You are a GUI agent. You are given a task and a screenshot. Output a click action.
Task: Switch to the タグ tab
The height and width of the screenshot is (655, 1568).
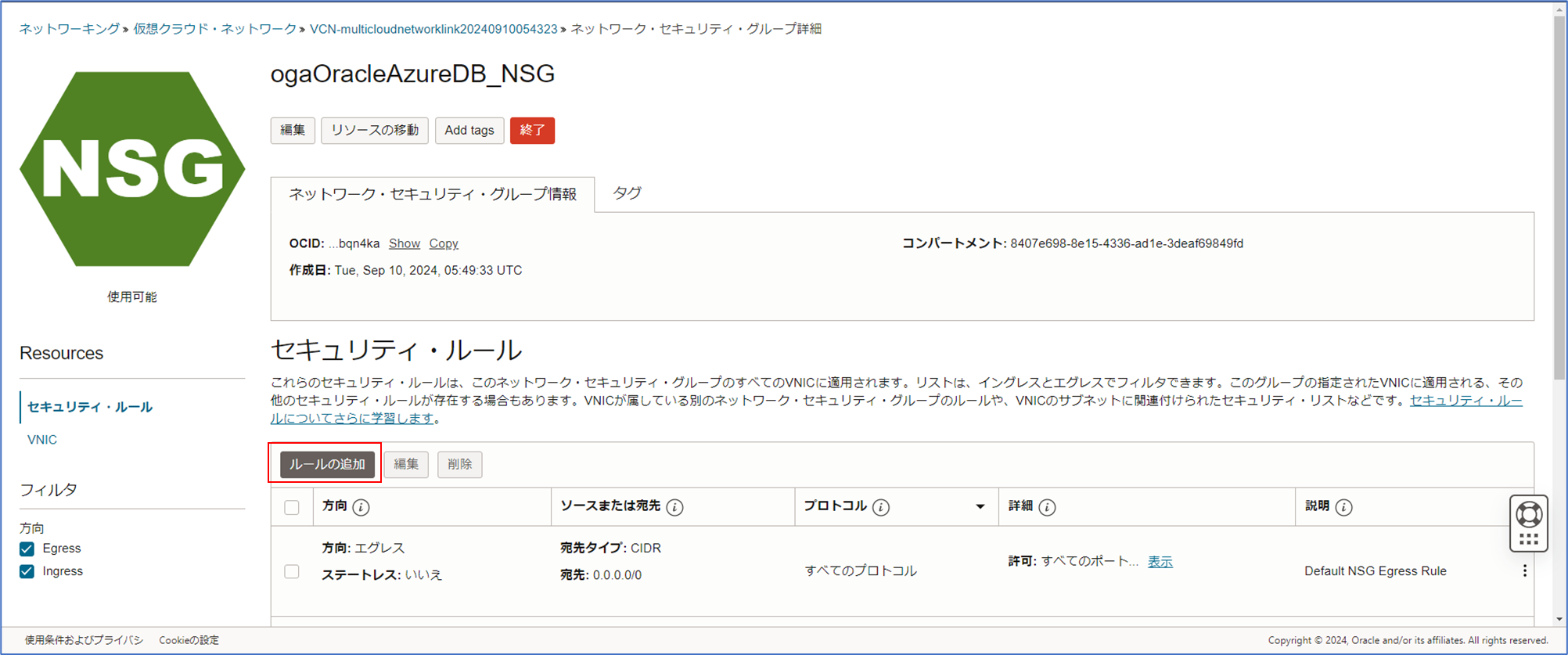coord(627,193)
